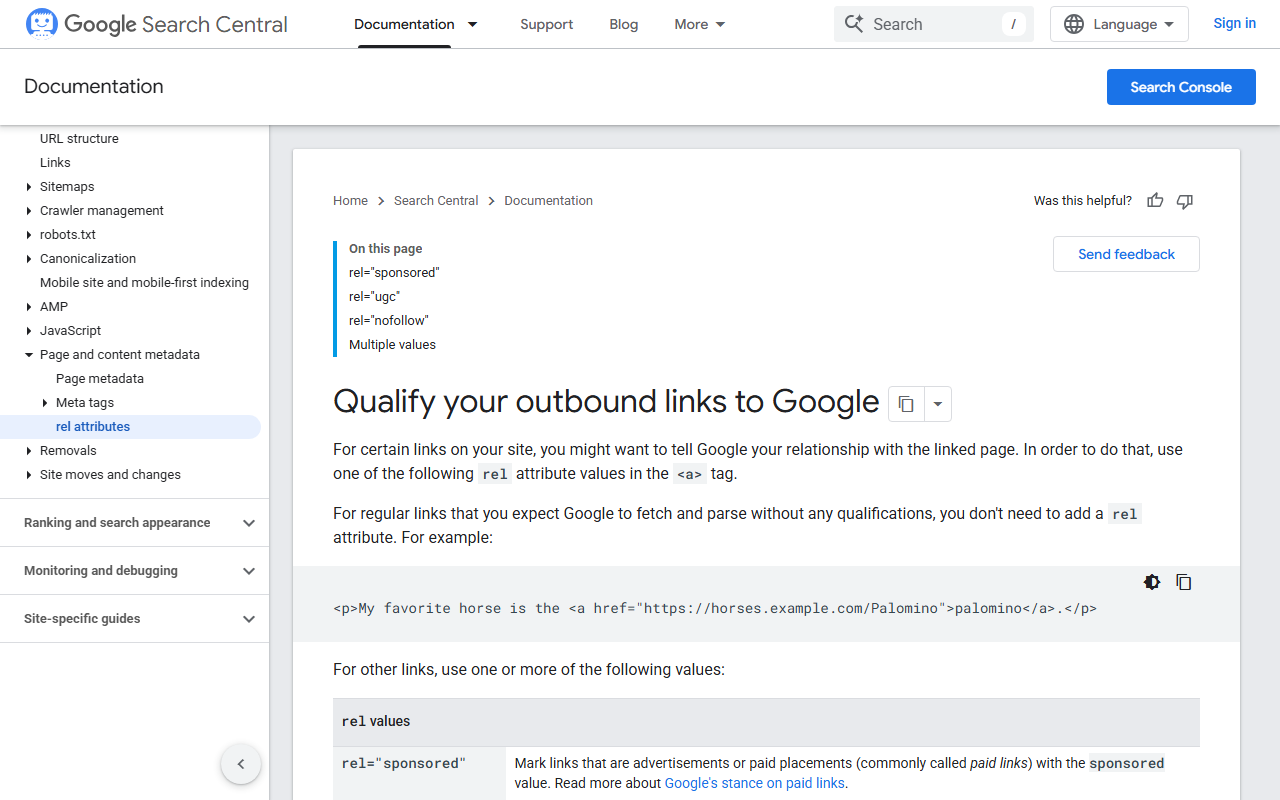The image size is (1280, 800).
Task: Expand Site moves and changes section
Action: pyautogui.click(x=29, y=475)
